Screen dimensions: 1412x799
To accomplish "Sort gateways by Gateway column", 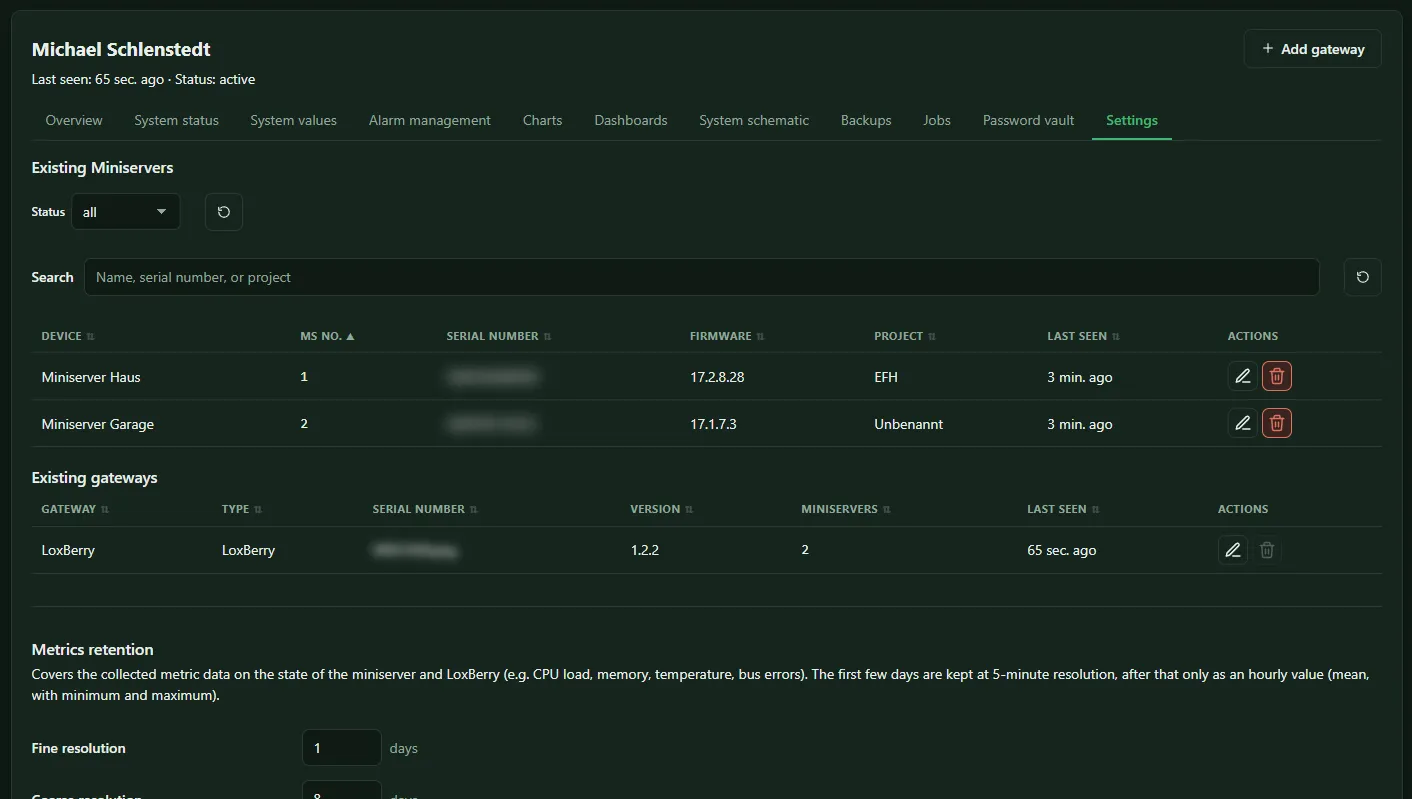I will tap(75, 509).
